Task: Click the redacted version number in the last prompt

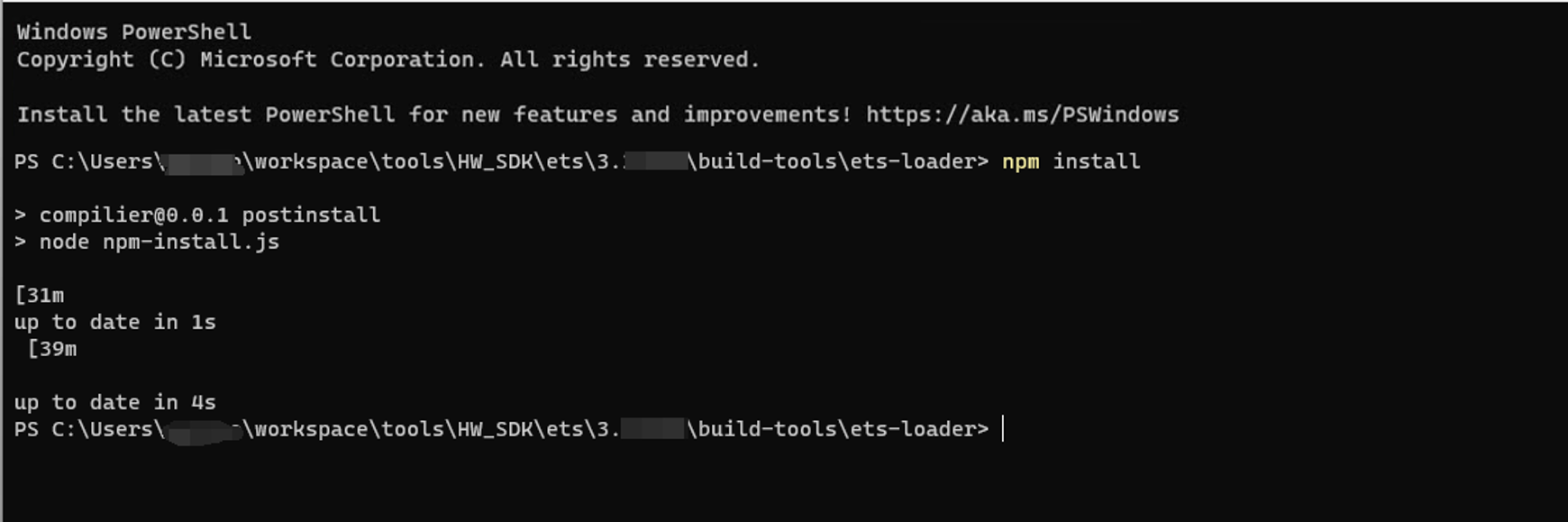Action: coord(653,429)
